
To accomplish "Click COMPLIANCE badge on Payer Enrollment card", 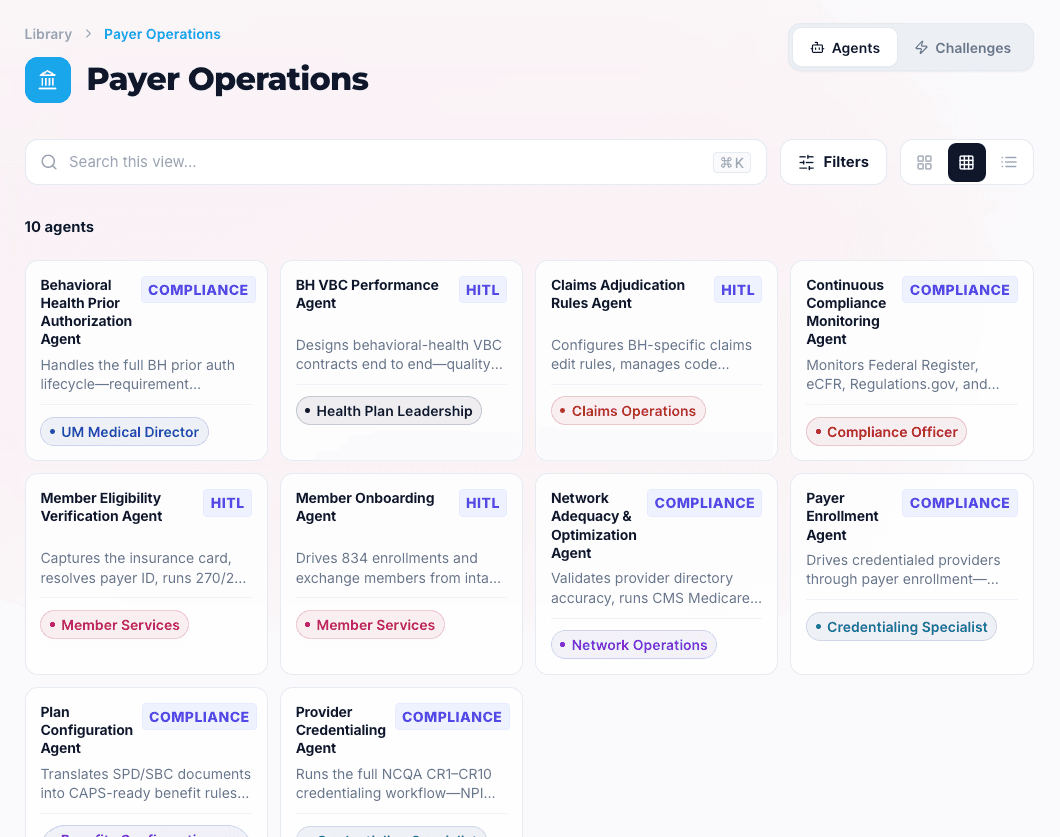I will pyautogui.click(x=960, y=503).
